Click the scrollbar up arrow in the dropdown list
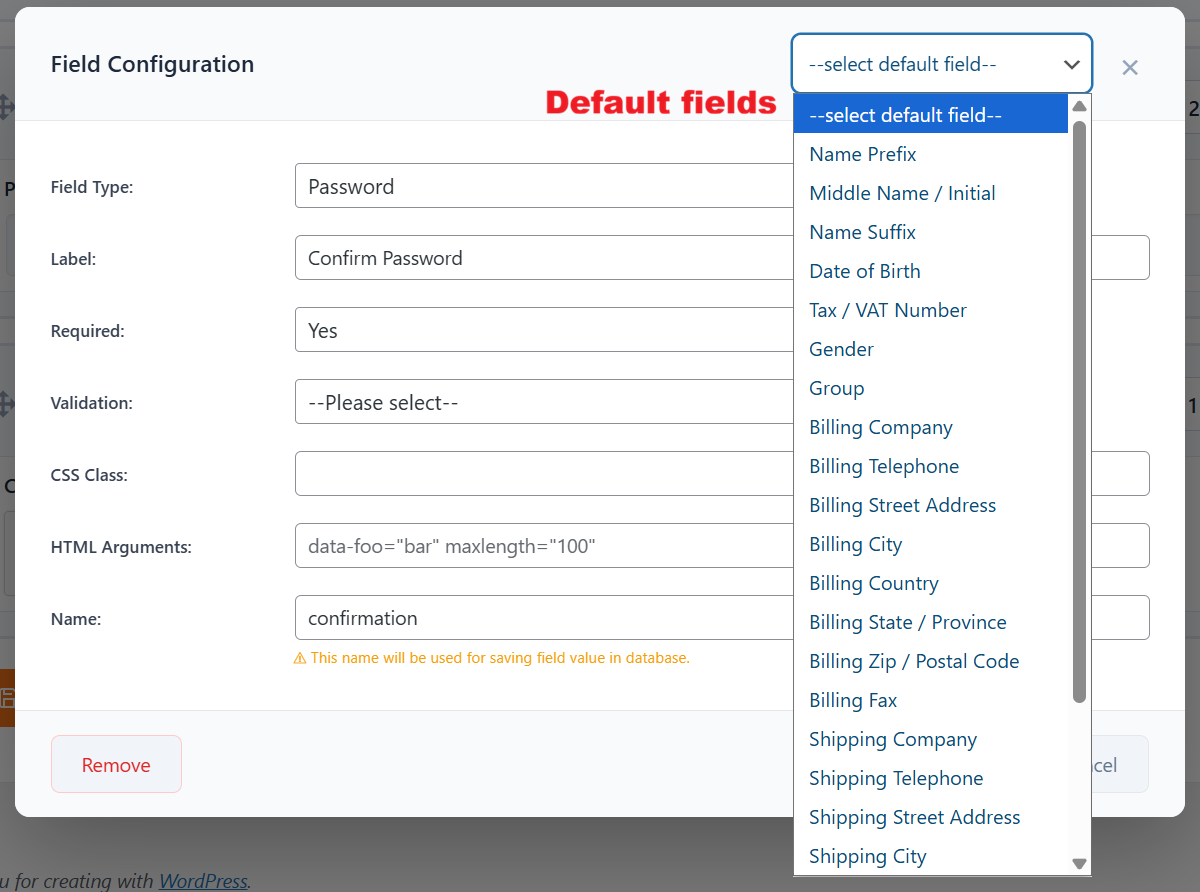This screenshot has height=892, width=1200. [1079, 105]
